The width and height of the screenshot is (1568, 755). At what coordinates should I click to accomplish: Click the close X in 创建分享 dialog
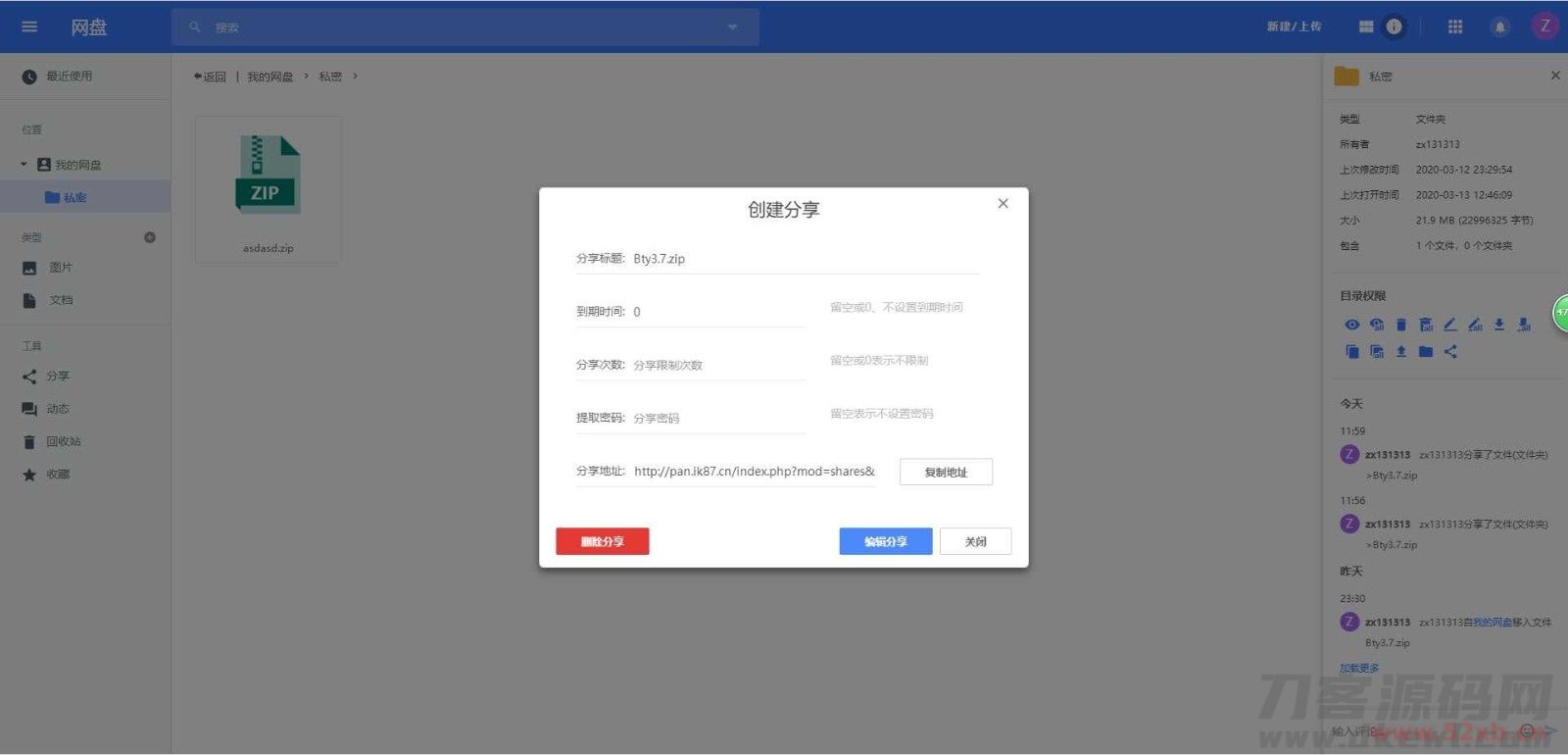click(1003, 204)
